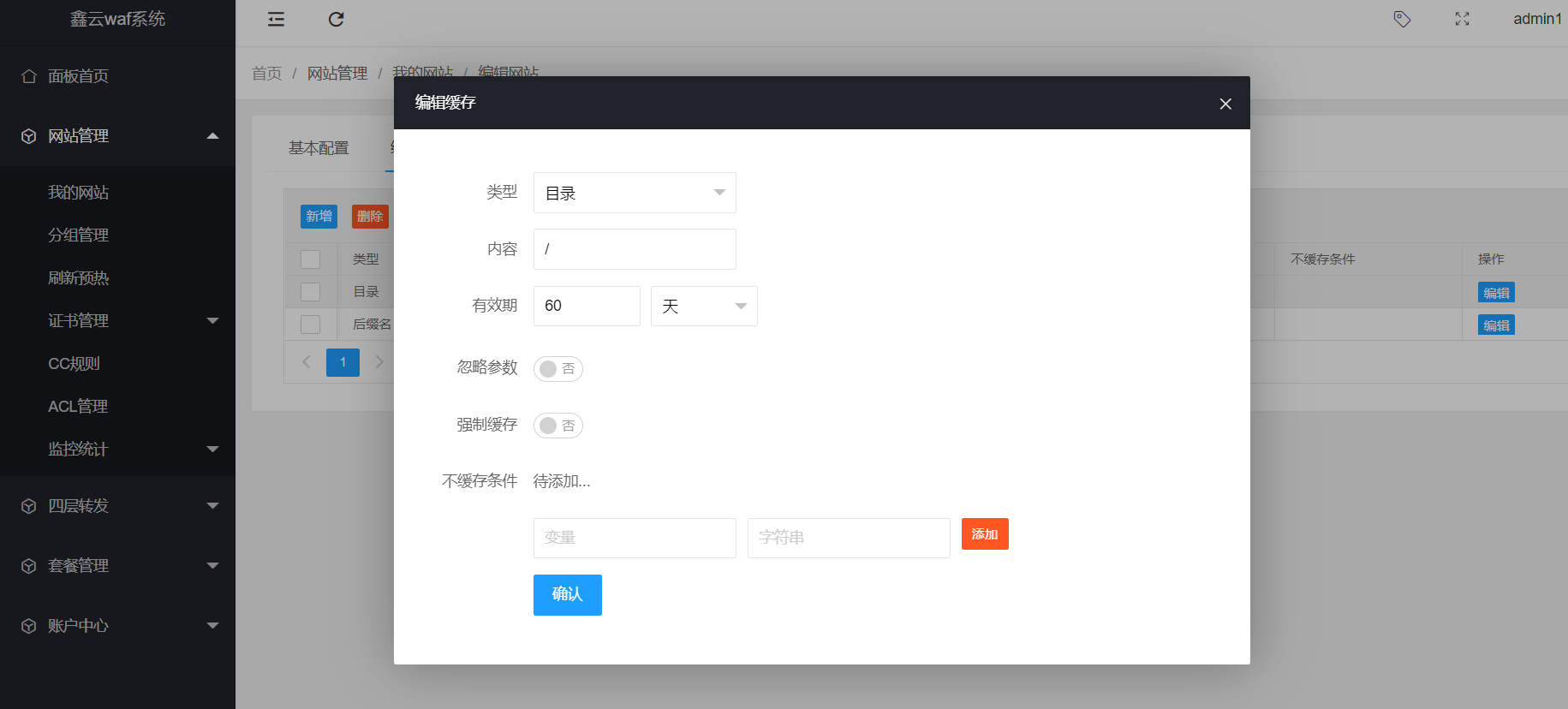Click the 账户中心 cube icon

pyautogui.click(x=29, y=626)
